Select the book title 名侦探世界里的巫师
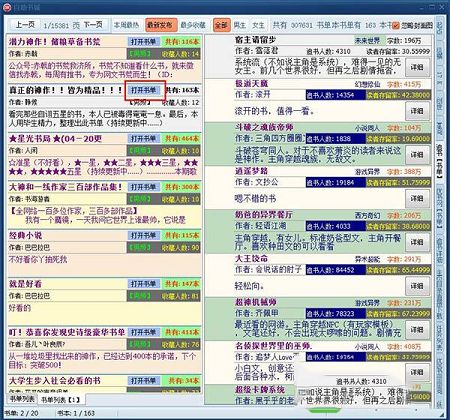Image resolution: width=450 pixels, height=420 pixels. click(x=273, y=346)
